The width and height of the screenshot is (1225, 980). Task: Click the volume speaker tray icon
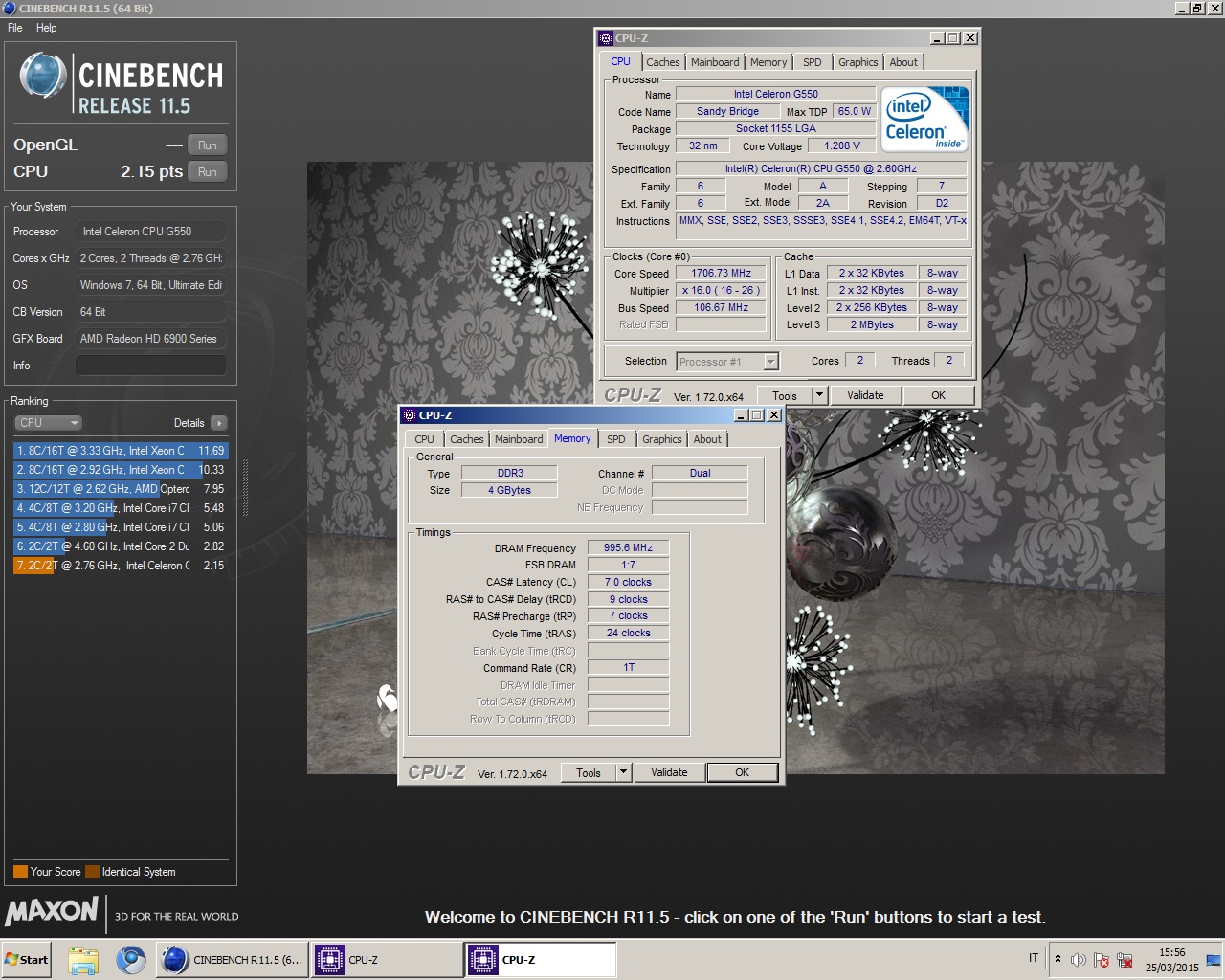pos(1079,960)
